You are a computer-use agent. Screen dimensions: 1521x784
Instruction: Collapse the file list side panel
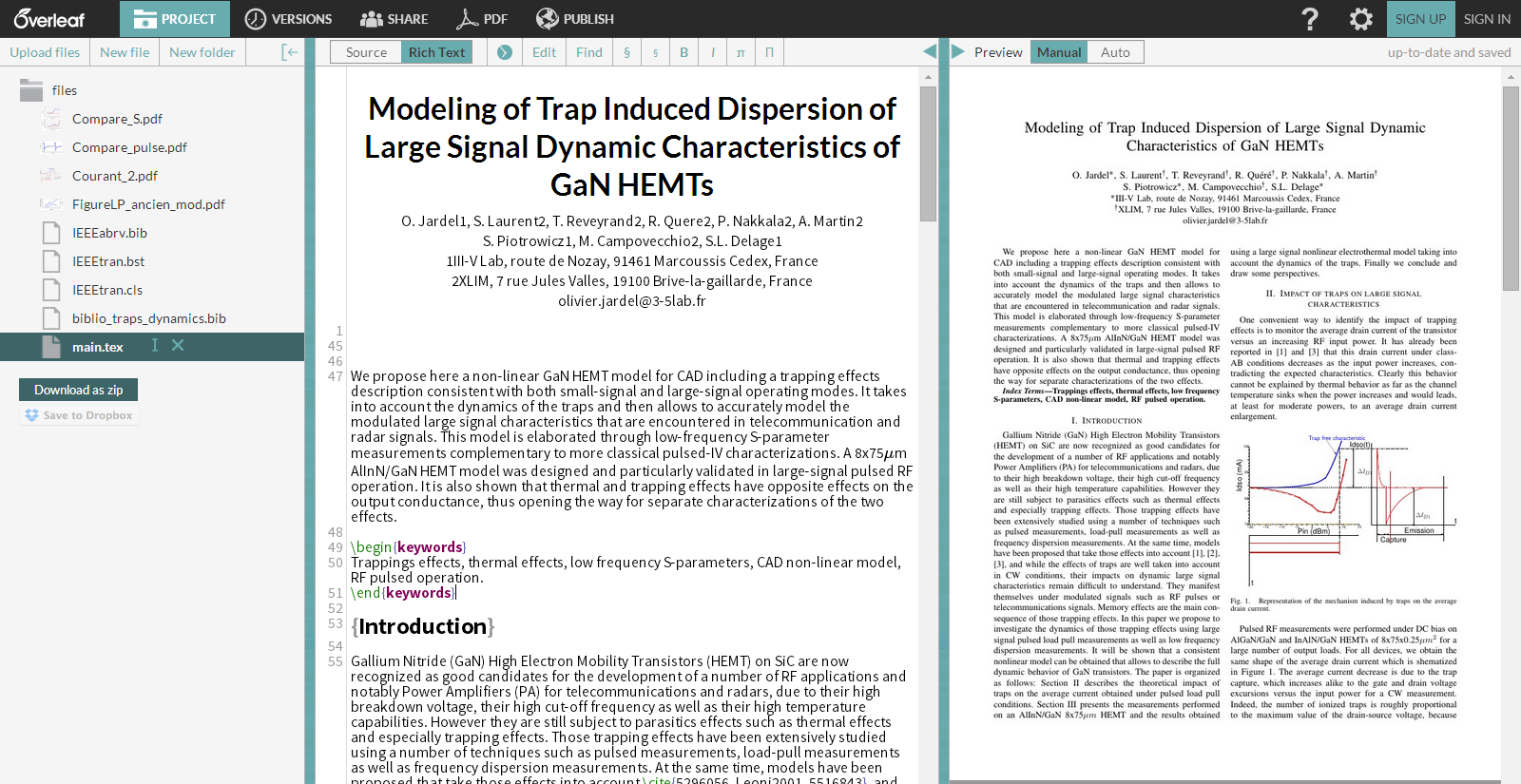click(289, 52)
